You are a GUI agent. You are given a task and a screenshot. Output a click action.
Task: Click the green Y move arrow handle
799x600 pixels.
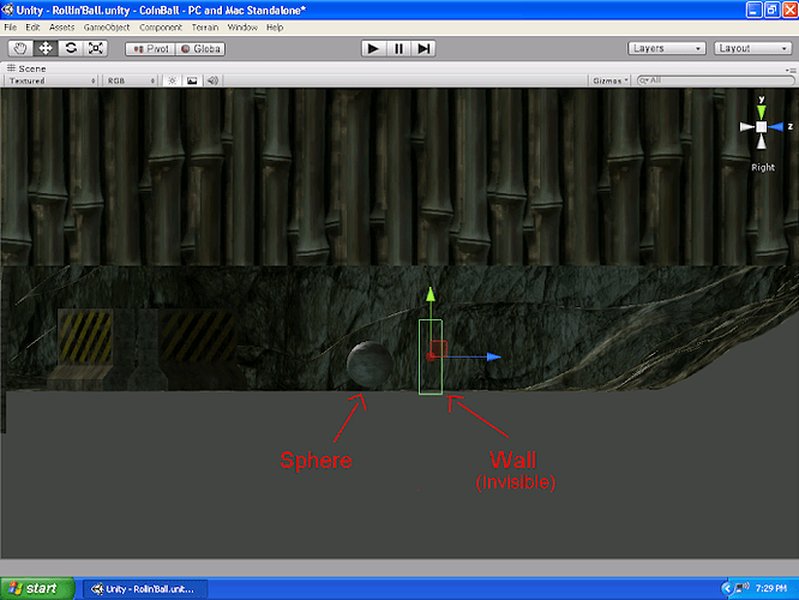pos(431,294)
